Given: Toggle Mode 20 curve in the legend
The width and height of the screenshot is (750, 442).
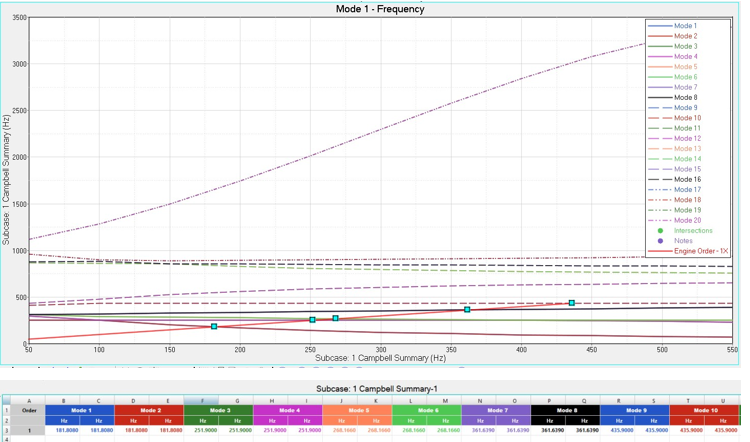Looking at the screenshot, I should [x=686, y=221].
